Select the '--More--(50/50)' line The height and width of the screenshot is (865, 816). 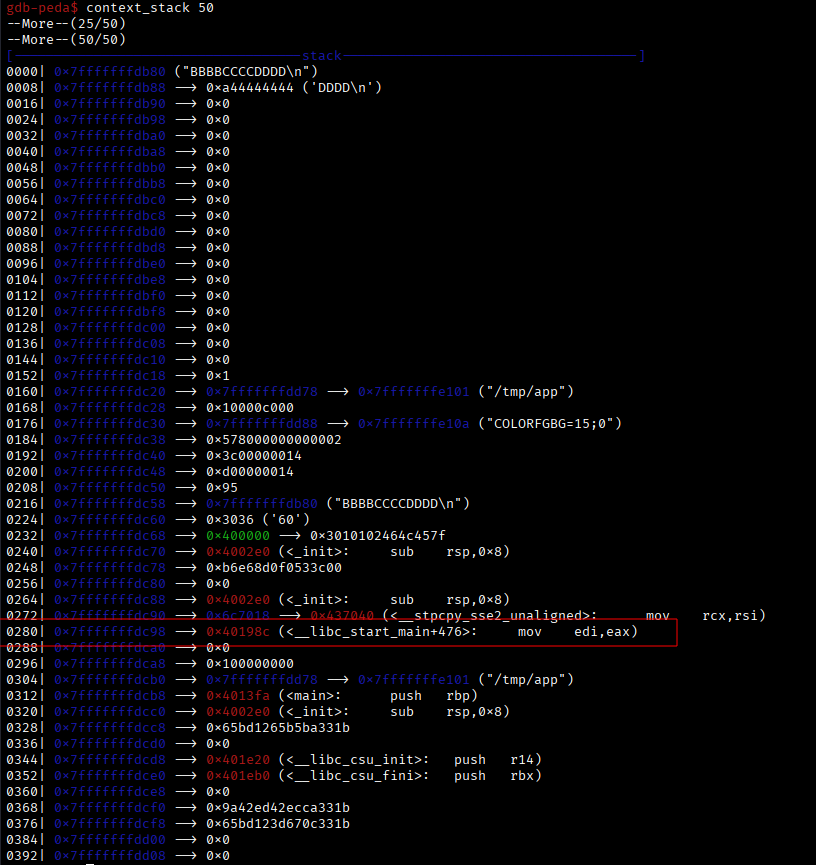click(x=66, y=40)
